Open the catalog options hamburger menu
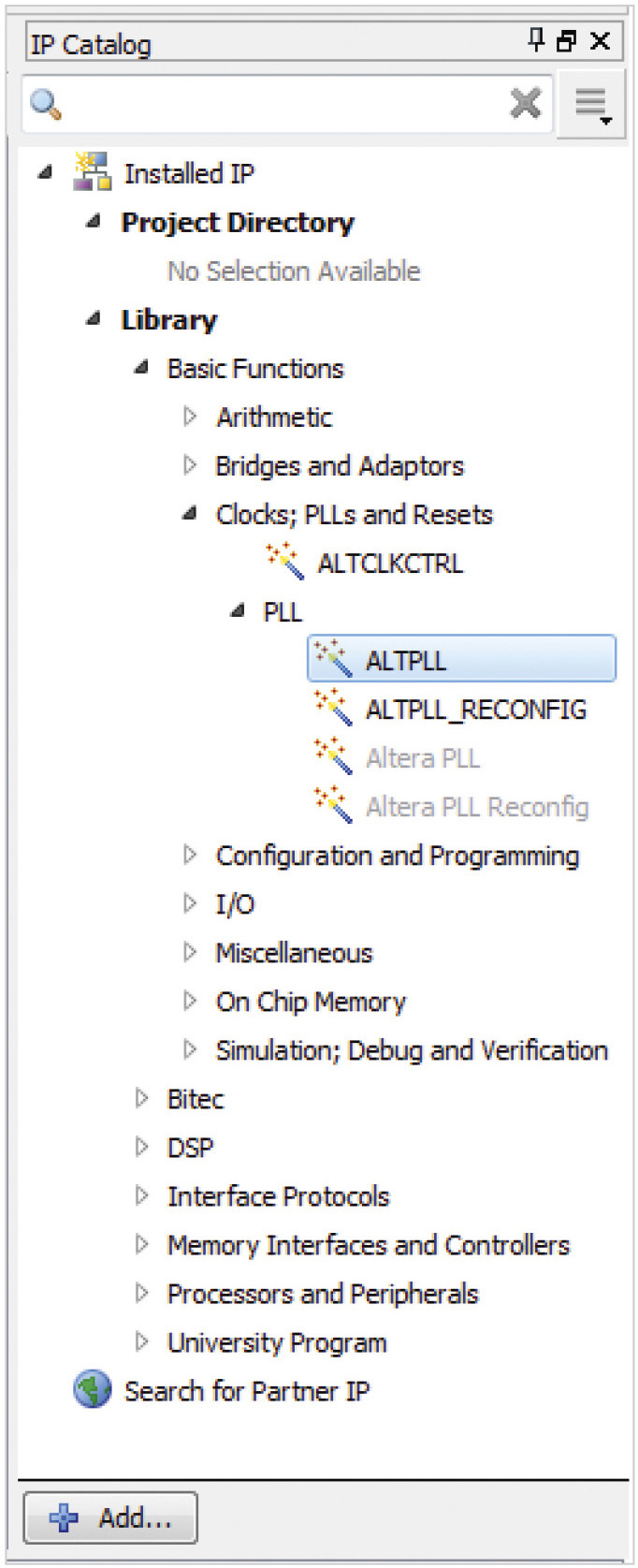This screenshot has width=638, height=1568. [x=591, y=105]
